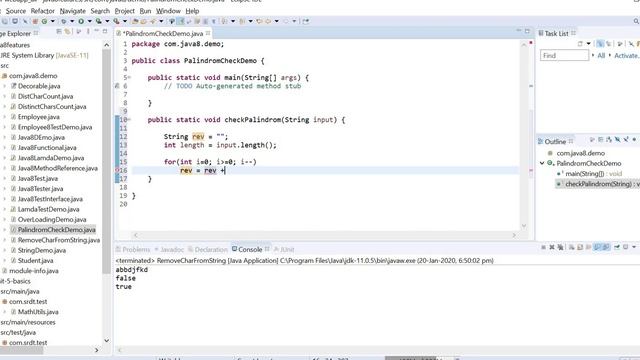Screen dimensions: 640x360
Task: Click the All link in Task List
Action: coord(601,56)
